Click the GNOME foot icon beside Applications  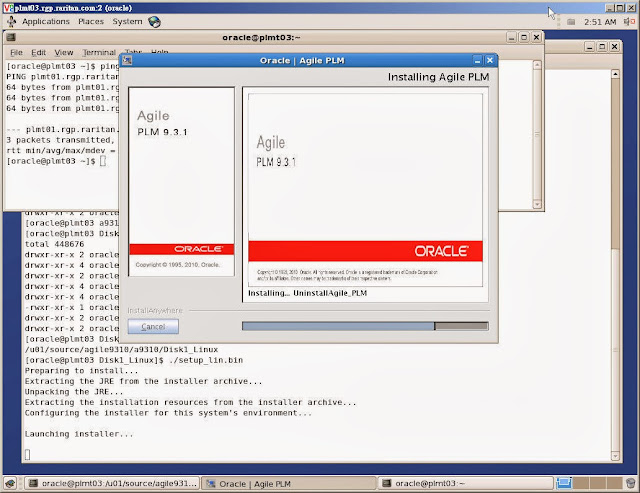pyautogui.click(x=11, y=22)
